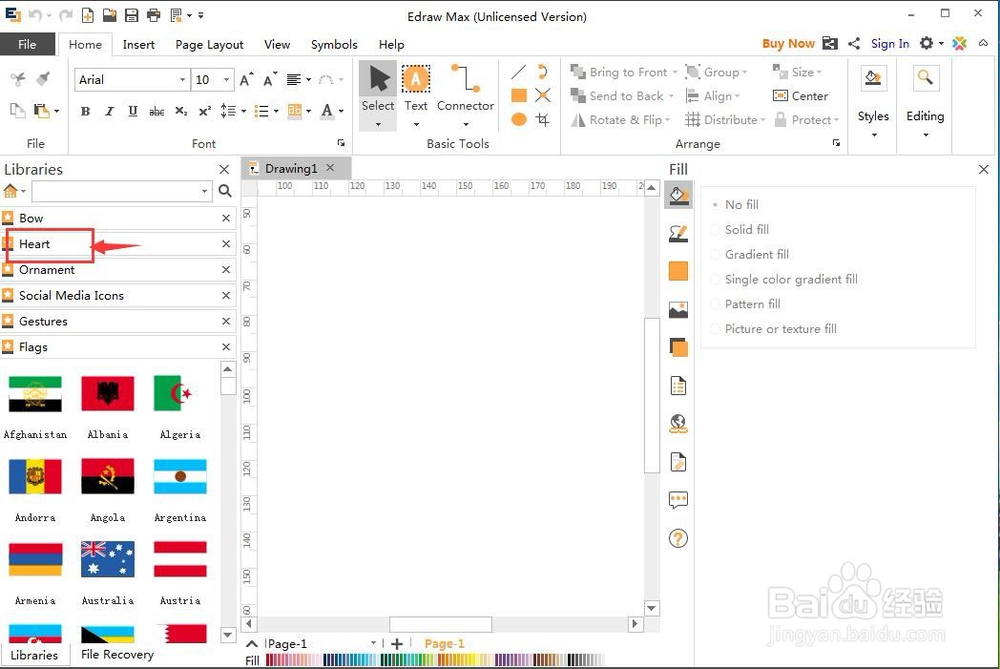Click the Buy Now link

[788, 43]
